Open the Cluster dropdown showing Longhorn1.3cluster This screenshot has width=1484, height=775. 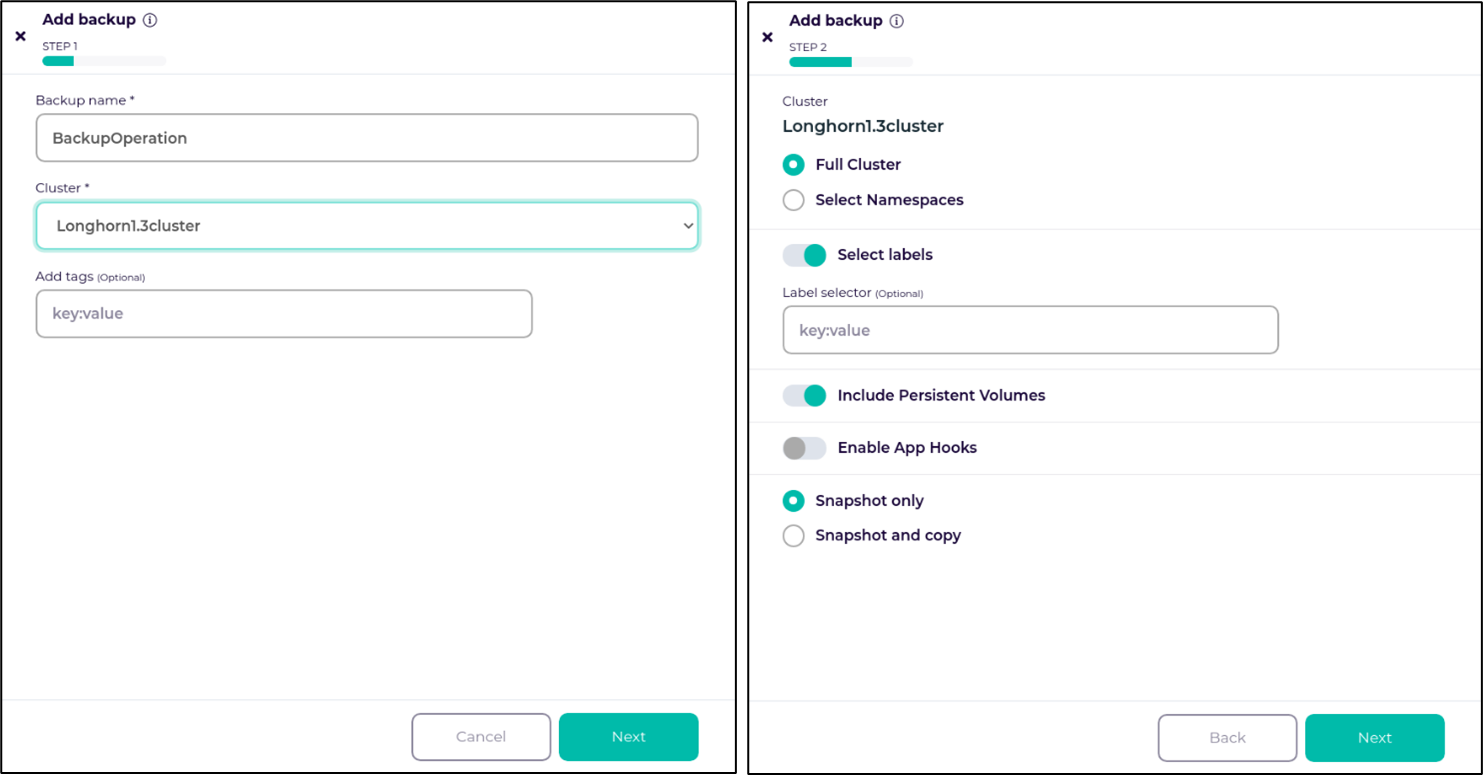tap(367, 226)
